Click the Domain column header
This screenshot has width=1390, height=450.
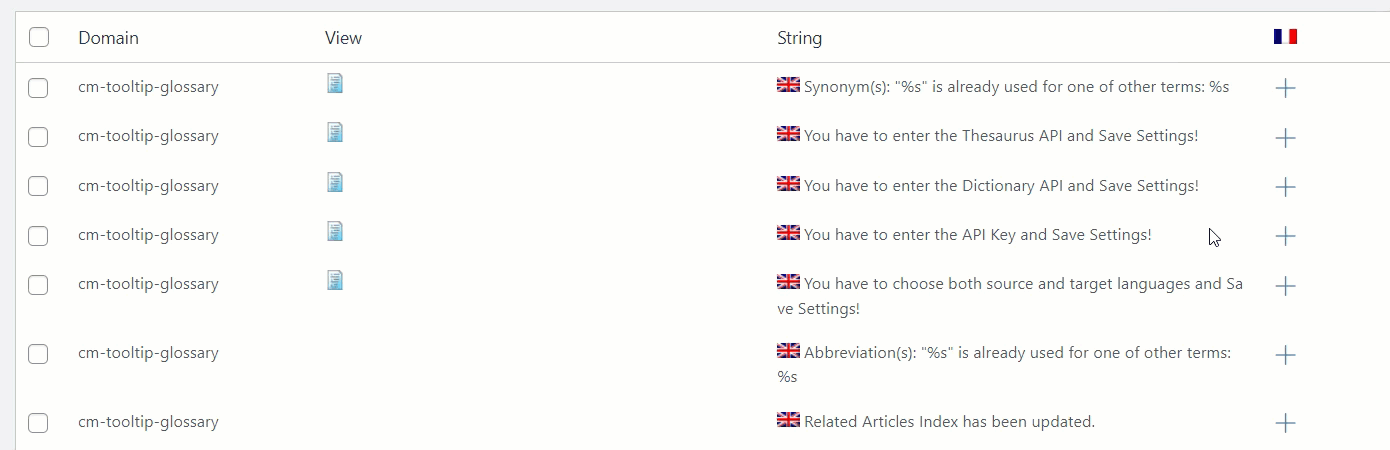tap(108, 38)
